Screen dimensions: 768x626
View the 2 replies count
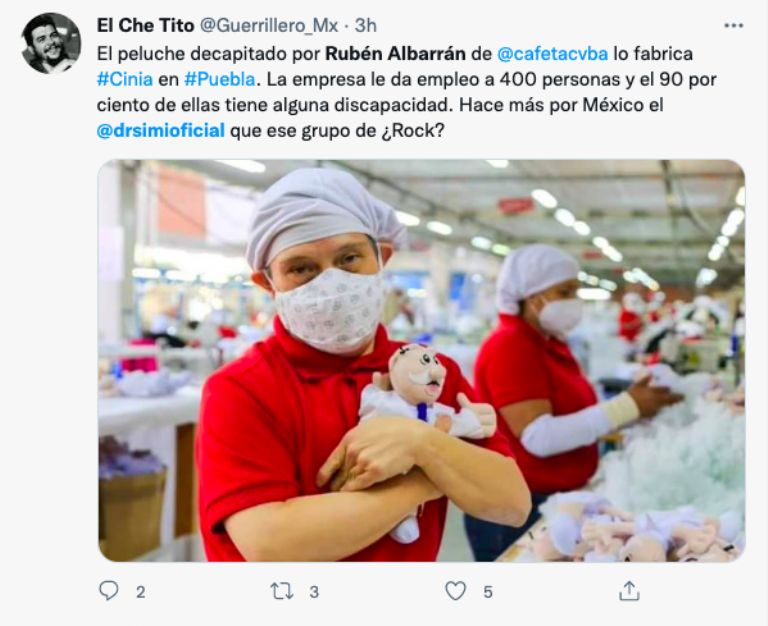coord(141,592)
